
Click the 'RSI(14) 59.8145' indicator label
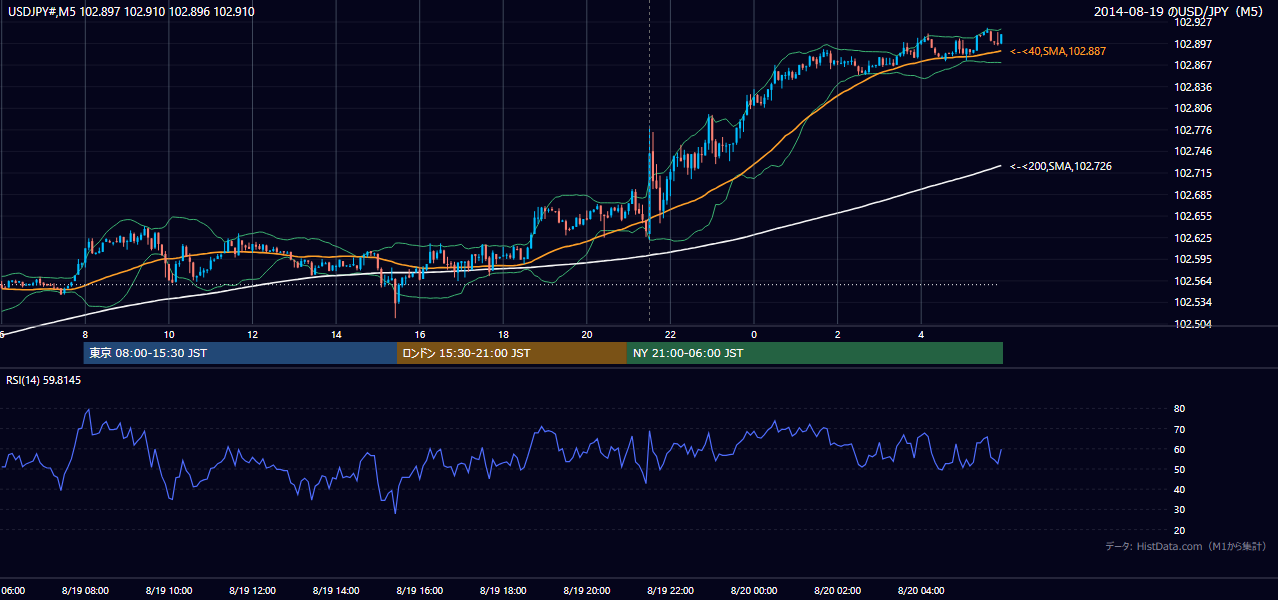click(x=44, y=379)
